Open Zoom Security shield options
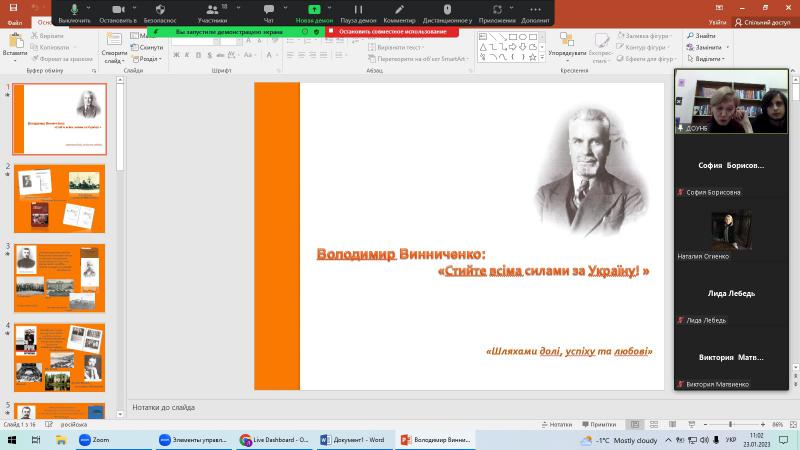The width and height of the screenshot is (800, 450). click(160, 13)
